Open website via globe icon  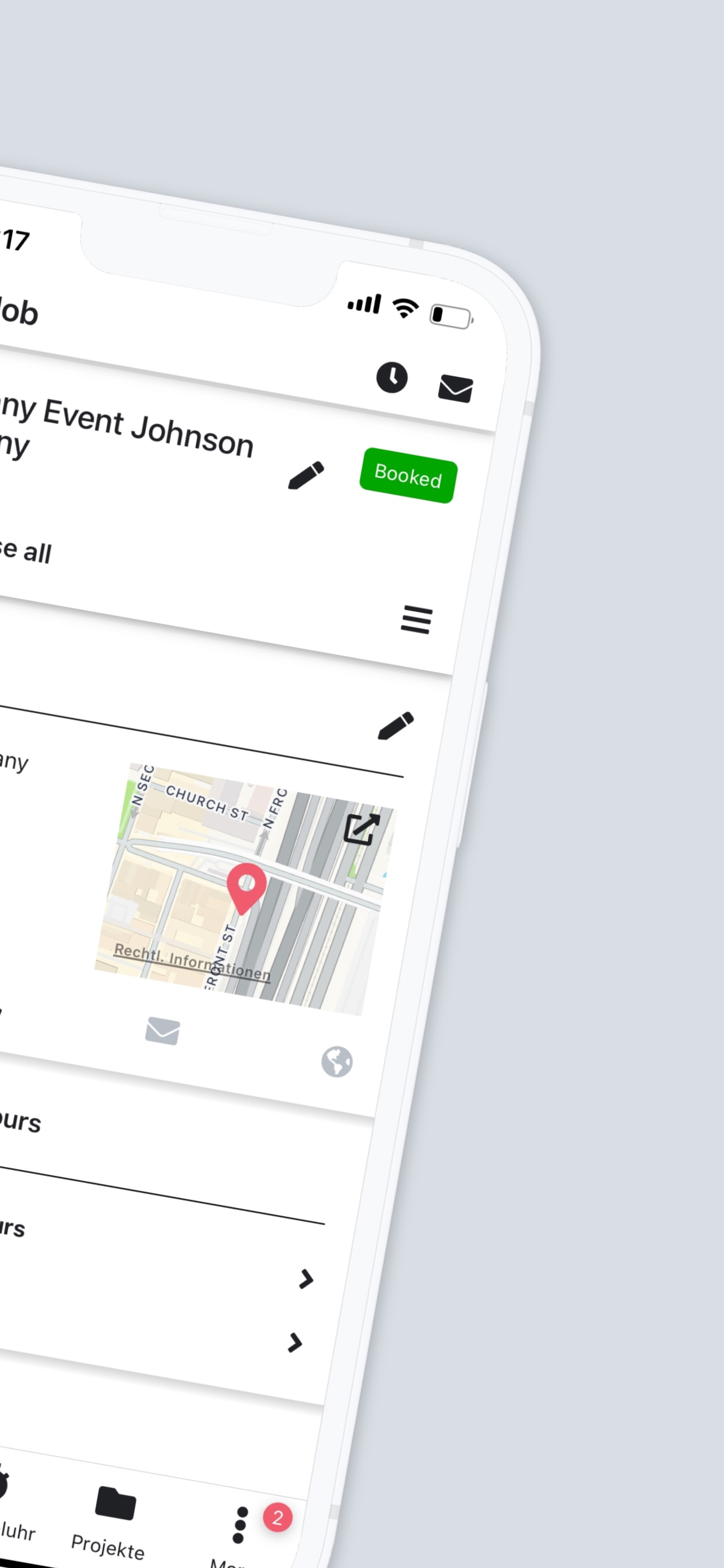pos(337,1062)
